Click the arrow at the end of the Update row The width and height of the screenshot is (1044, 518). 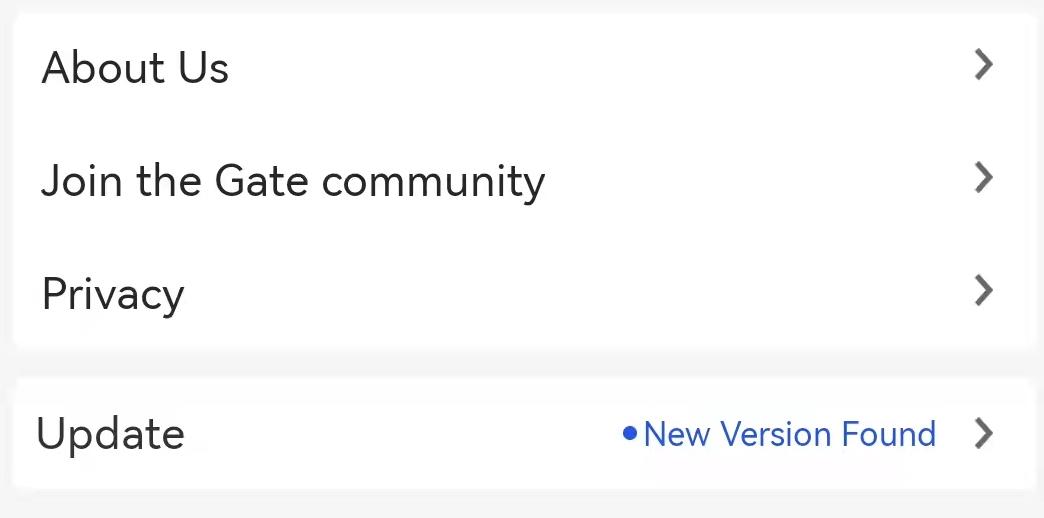[984, 434]
